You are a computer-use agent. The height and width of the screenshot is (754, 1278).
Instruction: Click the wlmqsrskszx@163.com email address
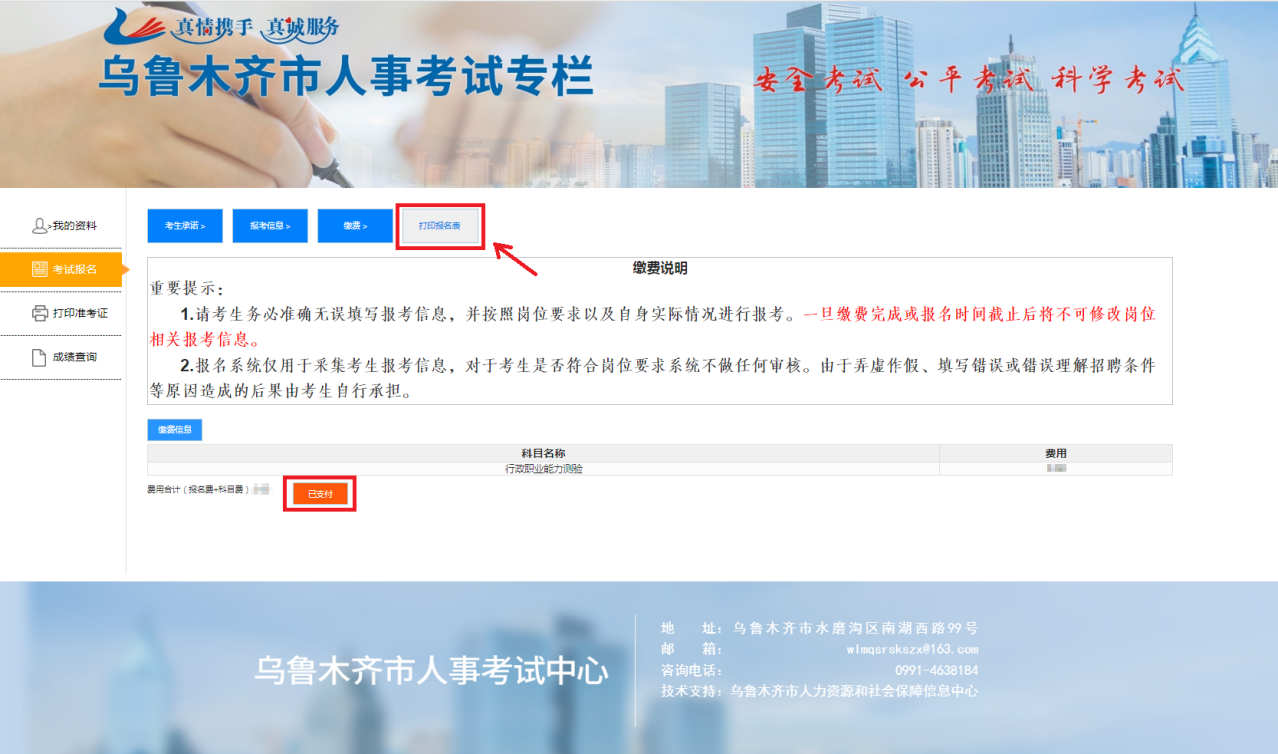[912, 650]
